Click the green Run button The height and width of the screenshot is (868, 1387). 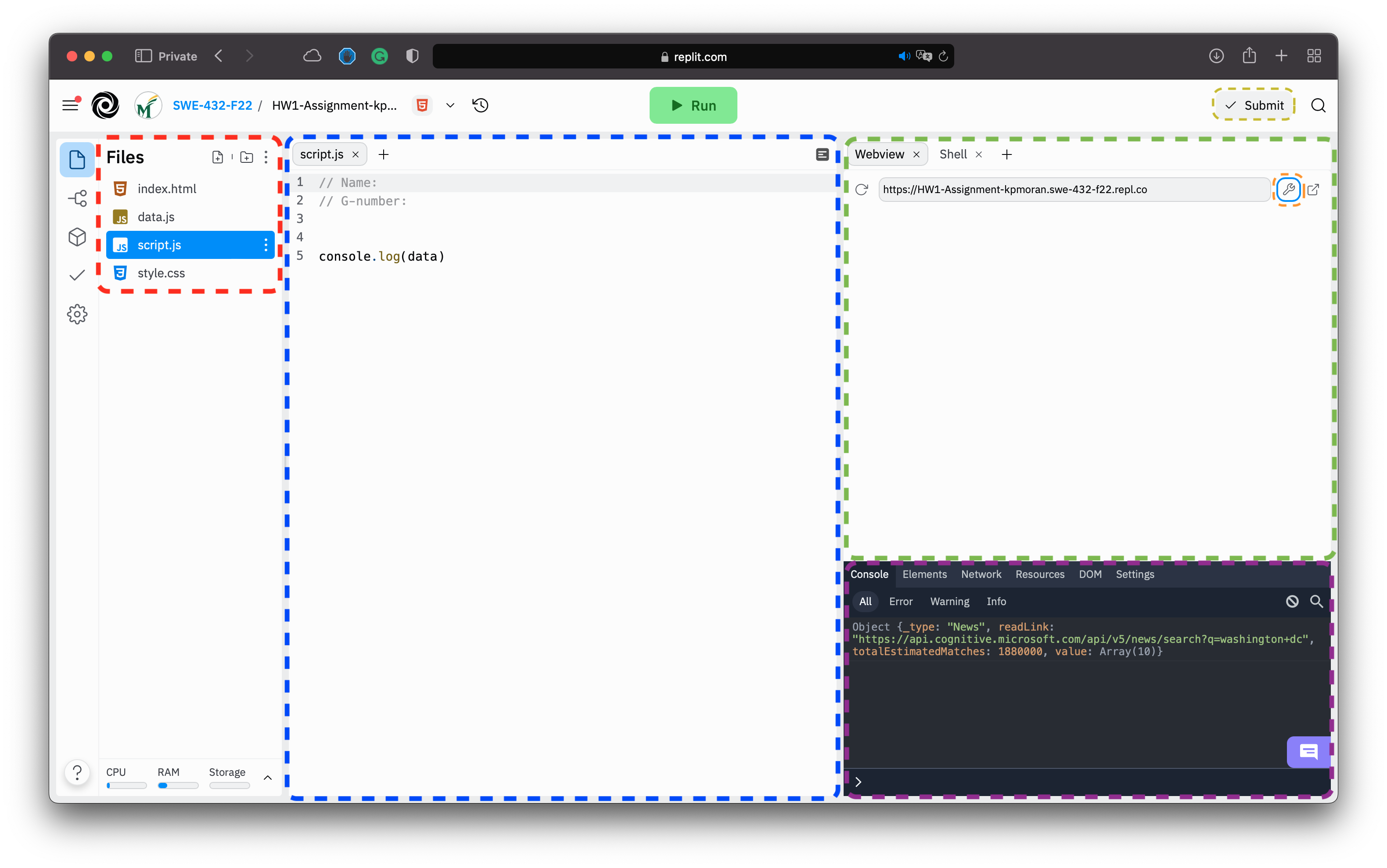tap(693, 105)
